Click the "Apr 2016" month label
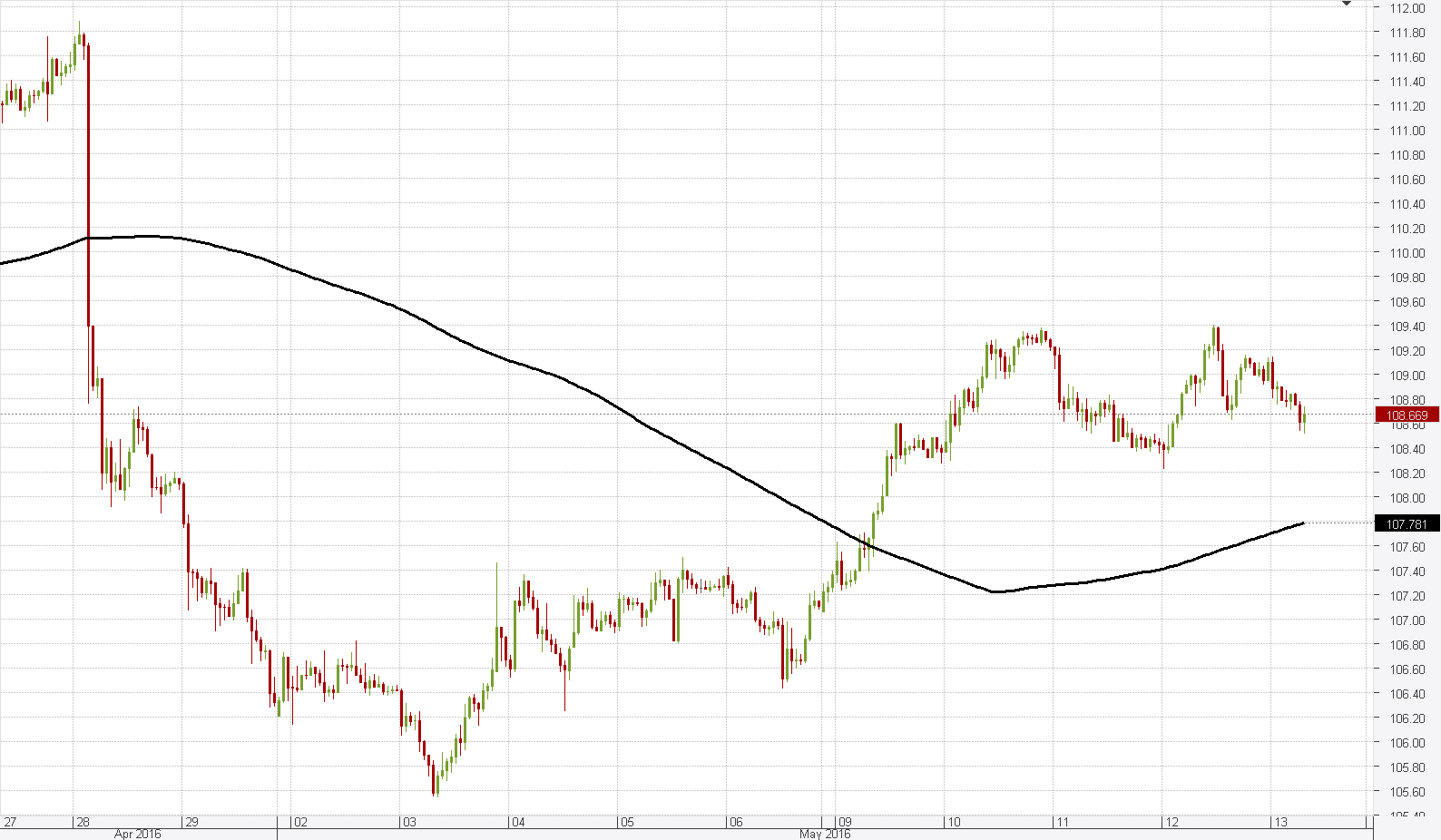This screenshot has width=1441, height=840. click(138, 834)
